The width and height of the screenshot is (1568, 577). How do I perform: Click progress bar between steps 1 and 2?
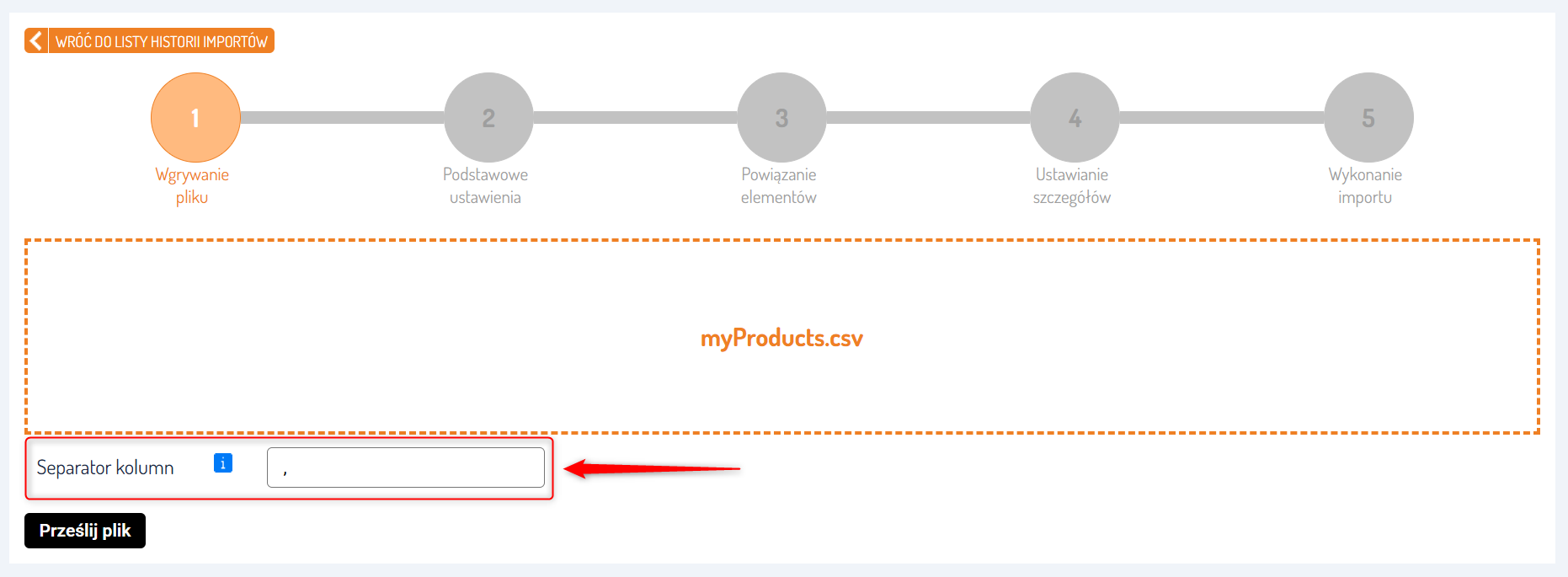point(342,117)
